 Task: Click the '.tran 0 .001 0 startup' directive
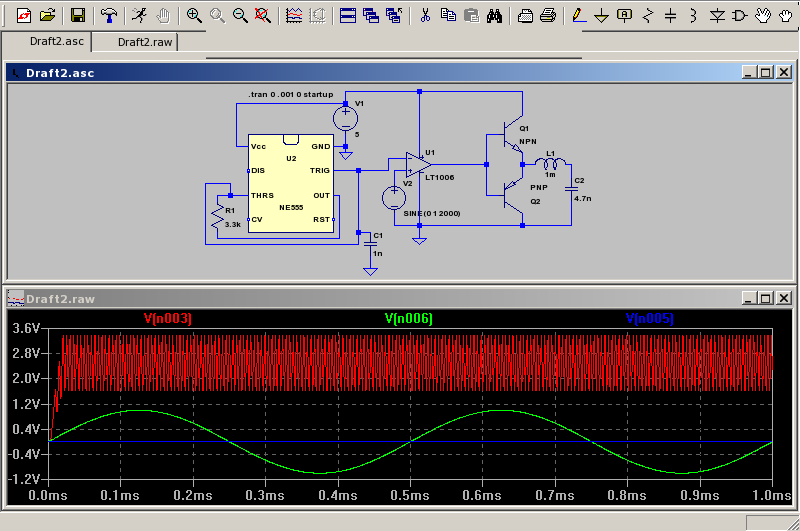click(291, 94)
